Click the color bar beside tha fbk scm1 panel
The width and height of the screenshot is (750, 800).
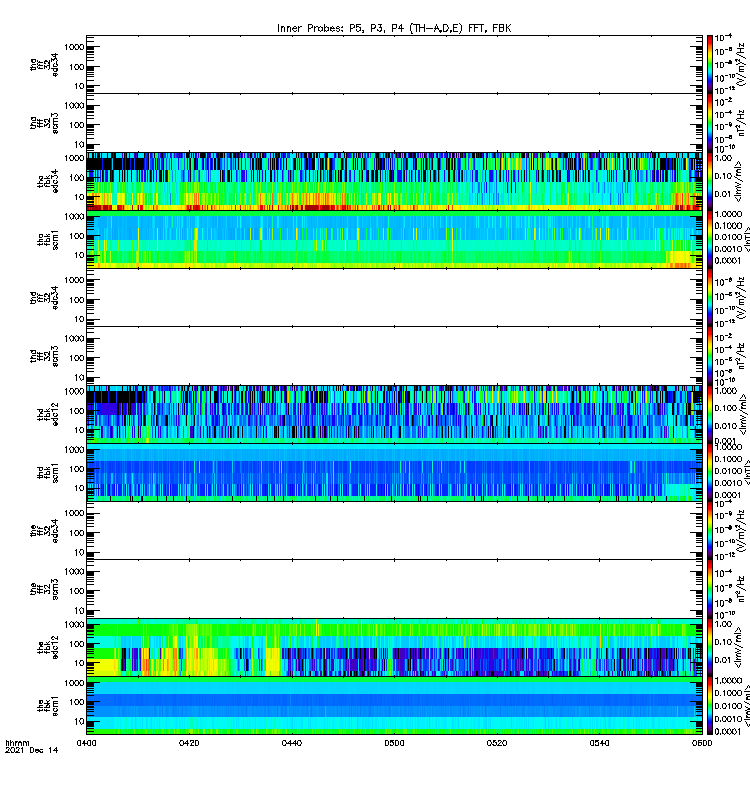(710, 239)
